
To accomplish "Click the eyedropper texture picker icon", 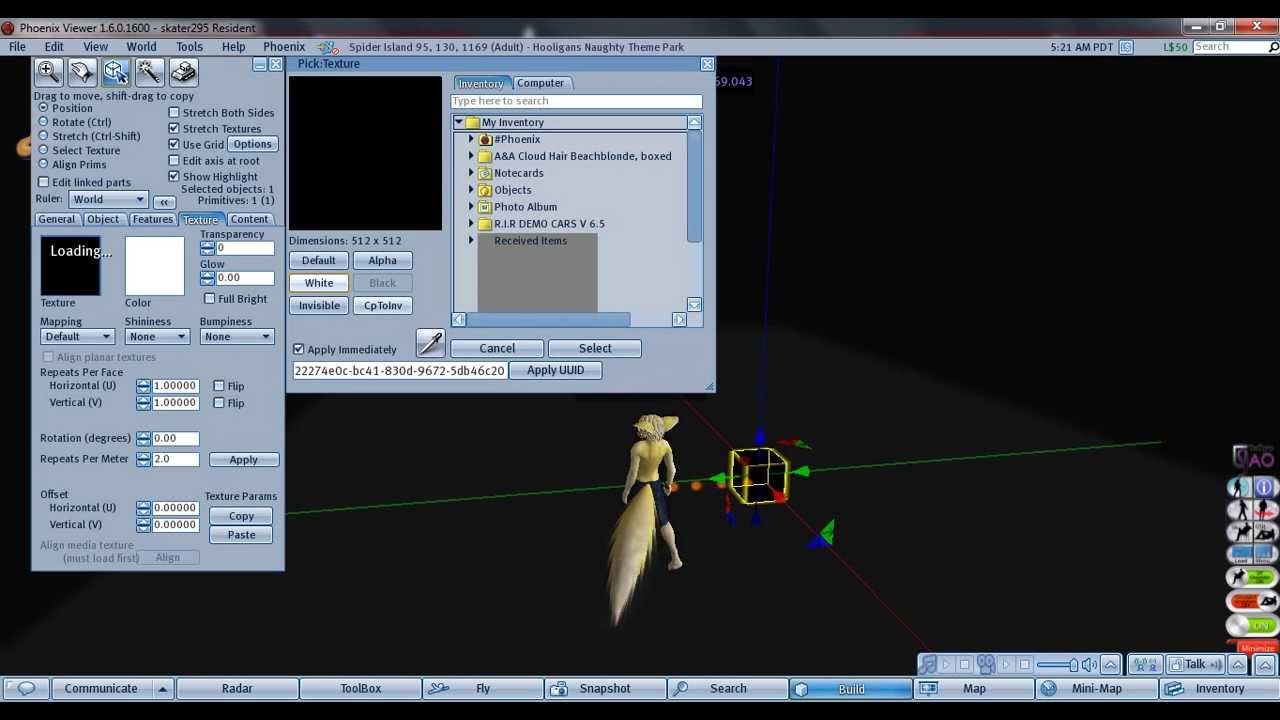I will 430,344.
